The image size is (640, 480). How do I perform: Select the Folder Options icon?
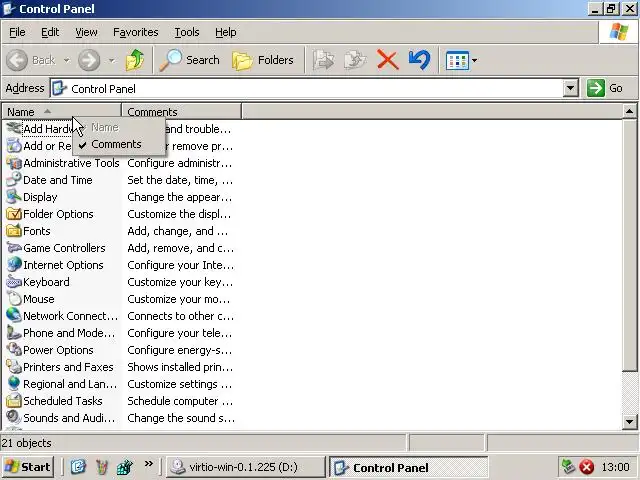(x=13, y=214)
